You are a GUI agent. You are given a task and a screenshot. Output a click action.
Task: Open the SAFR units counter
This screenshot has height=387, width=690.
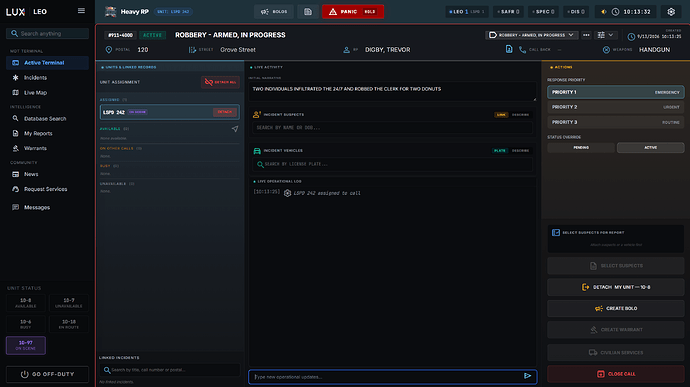(x=508, y=12)
